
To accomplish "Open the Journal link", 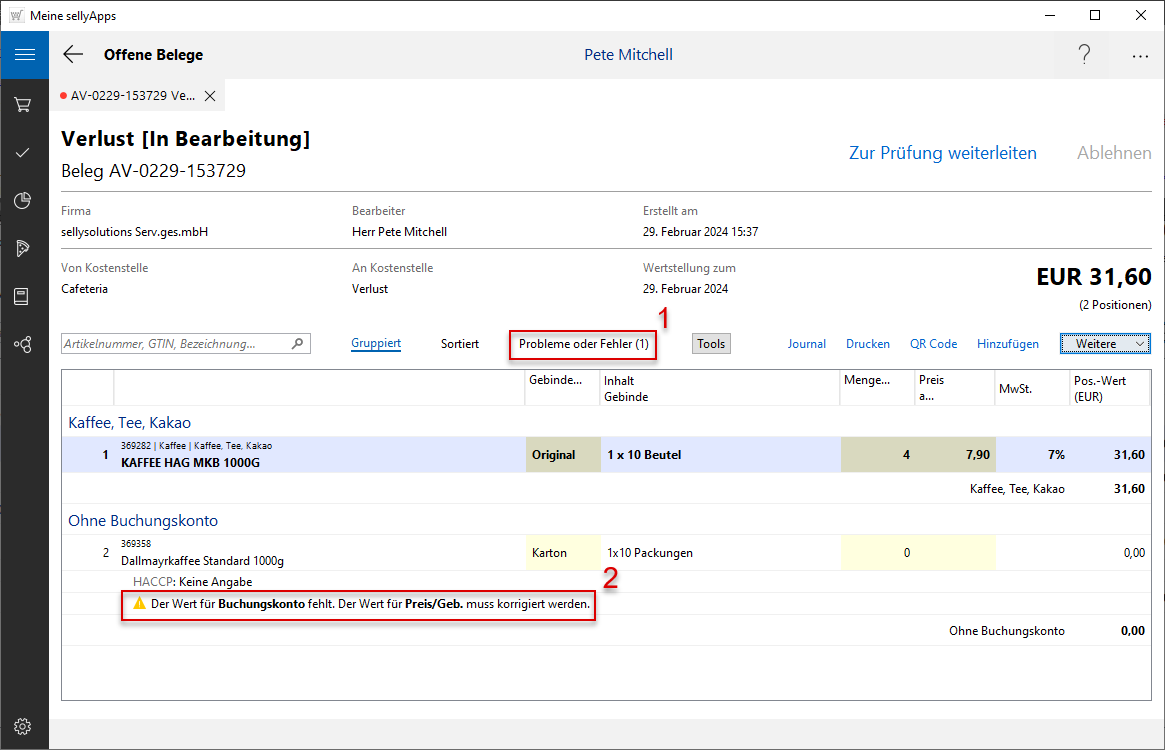I will click(806, 343).
